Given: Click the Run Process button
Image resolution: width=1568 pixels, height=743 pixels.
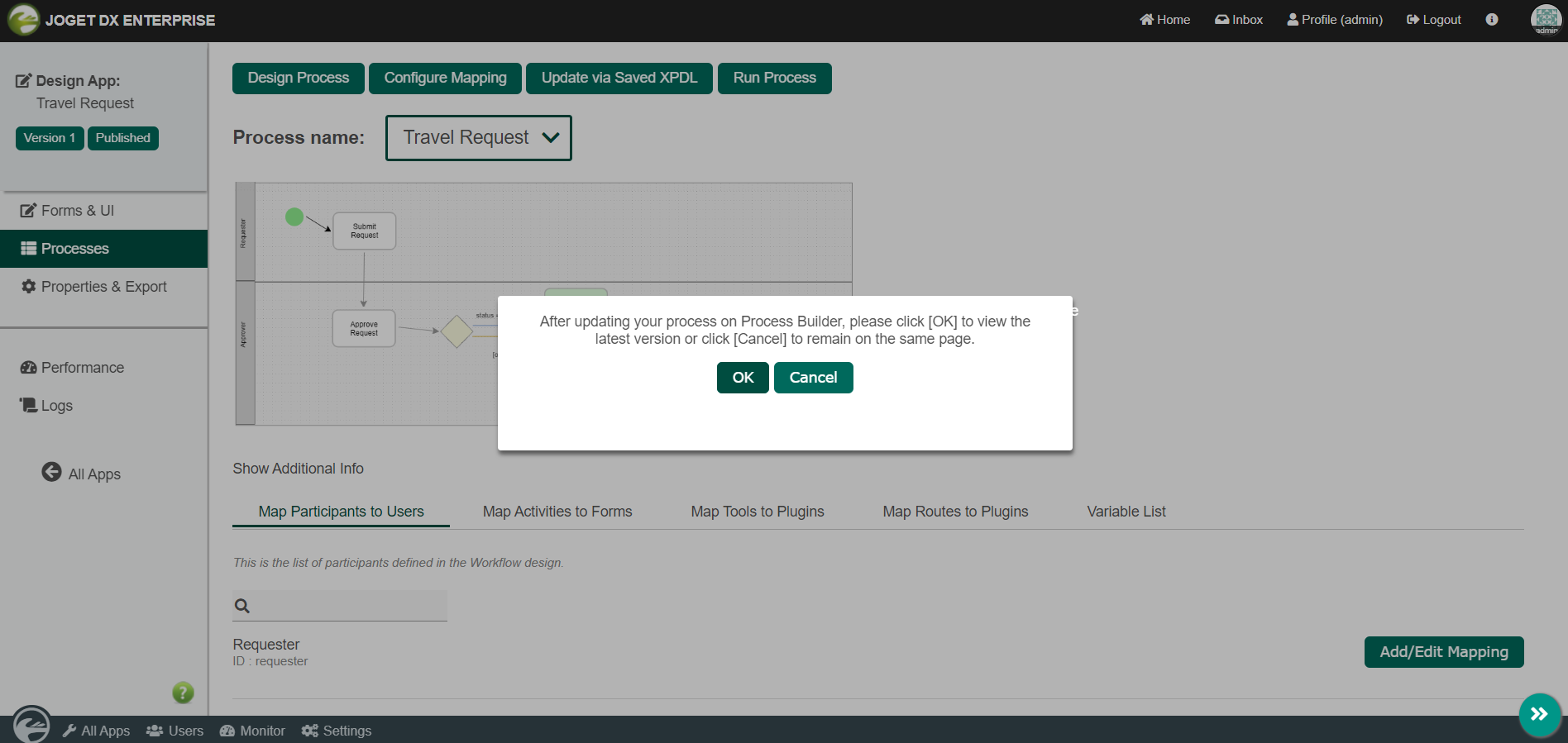Looking at the screenshot, I should tap(774, 79).
